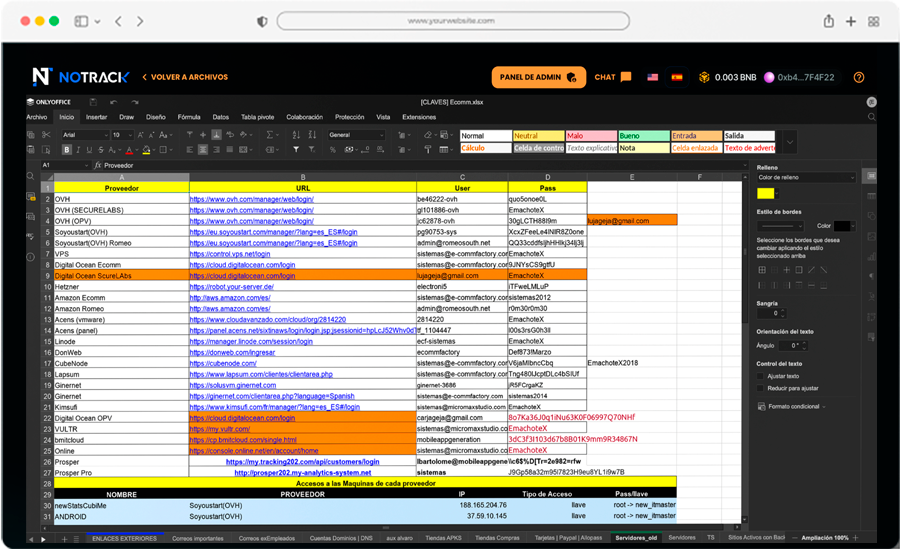This screenshot has height=549, width=900.
Task: Open comments panel in the left sidebar
Action: pos(30,197)
